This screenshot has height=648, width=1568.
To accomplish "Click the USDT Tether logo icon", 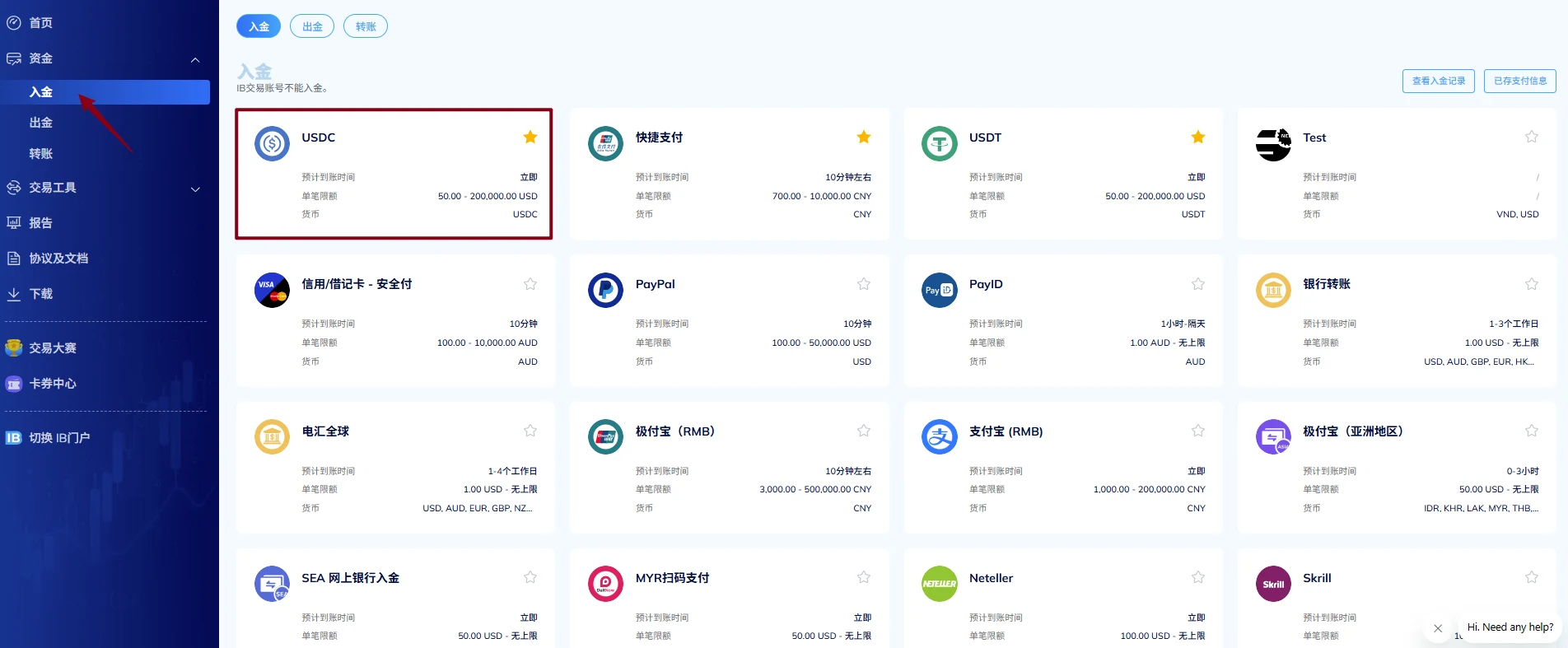I will coord(939,144).
